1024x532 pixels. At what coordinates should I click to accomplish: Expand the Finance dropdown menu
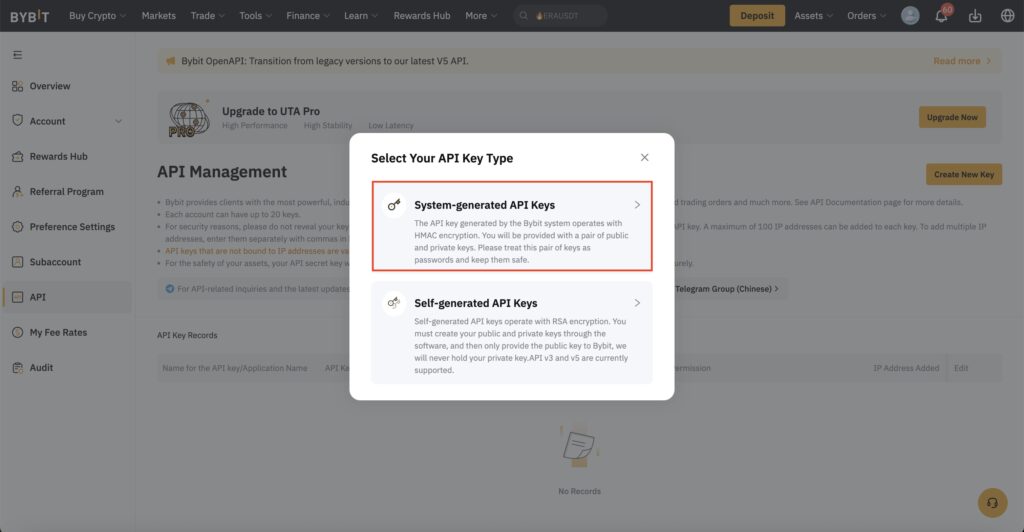click(x=308, y=16)
